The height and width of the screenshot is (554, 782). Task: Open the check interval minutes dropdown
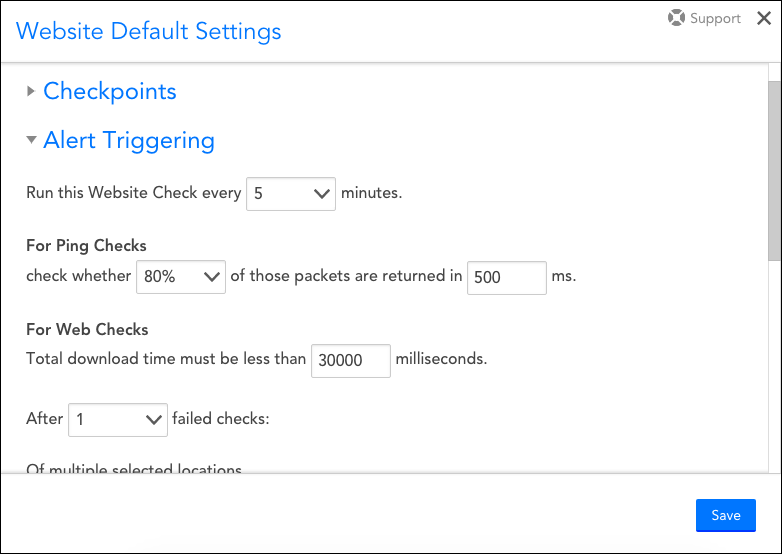pos(290,193)
